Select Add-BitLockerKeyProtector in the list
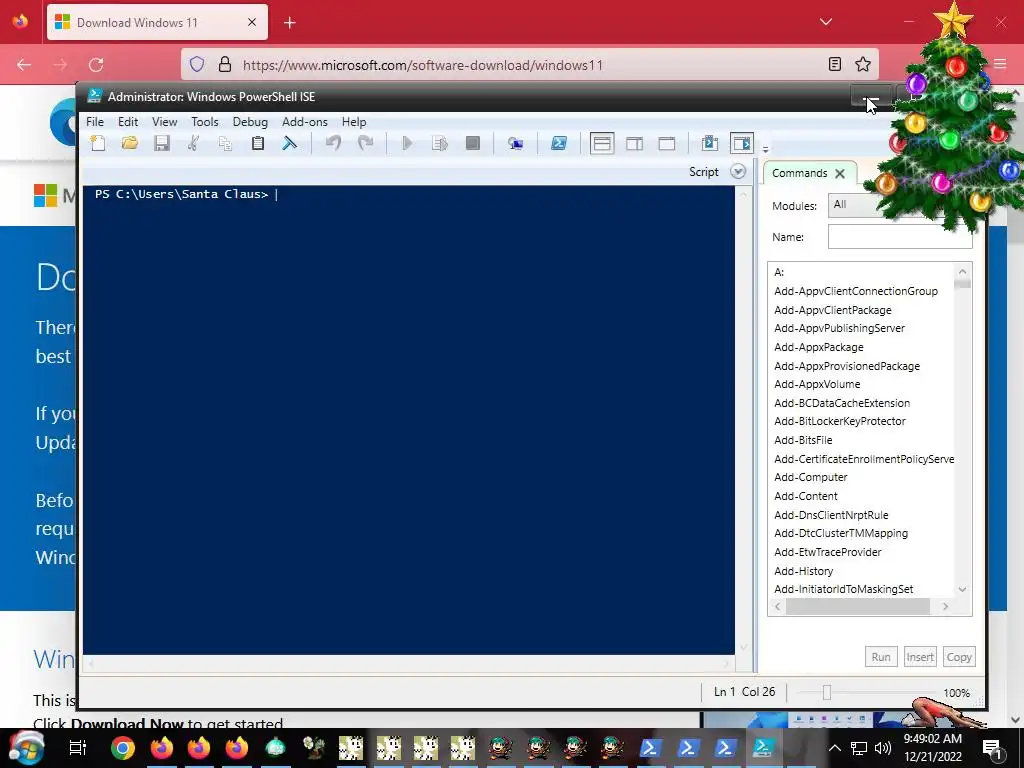The width and height of the screenshot is (1024, 768). pos(840,421)
